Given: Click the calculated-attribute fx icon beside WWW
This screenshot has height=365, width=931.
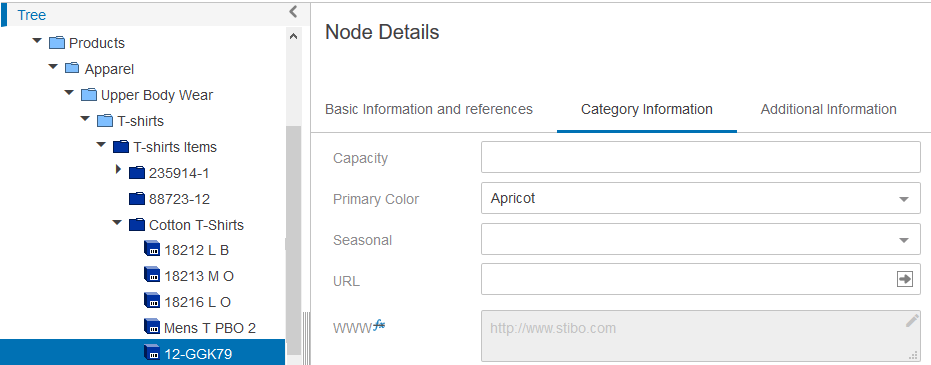Looking at the screenshot, I should coord(379,325).
